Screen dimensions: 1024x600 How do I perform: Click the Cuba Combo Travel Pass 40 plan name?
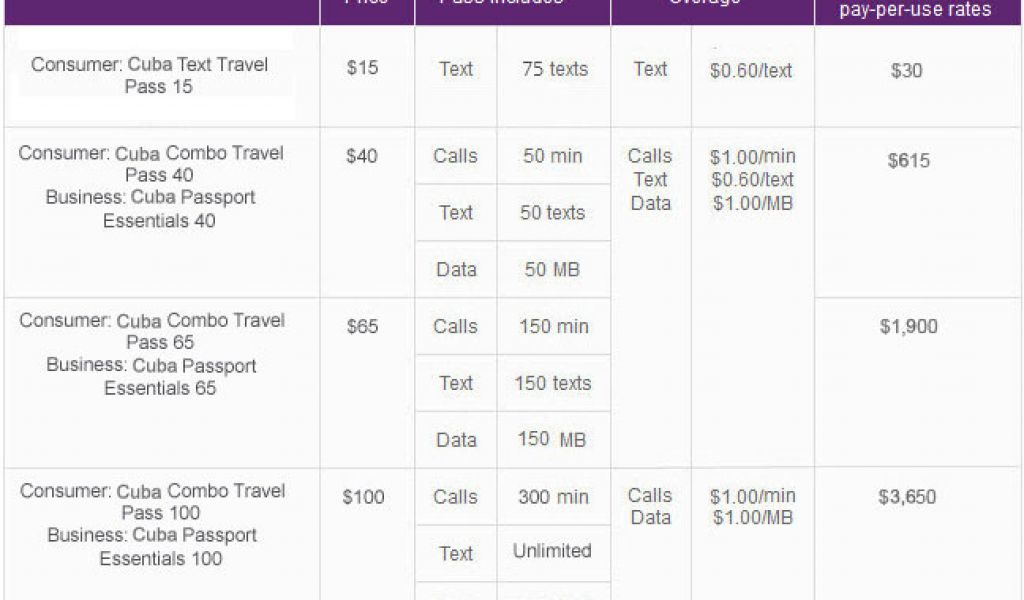pos(151,164)
